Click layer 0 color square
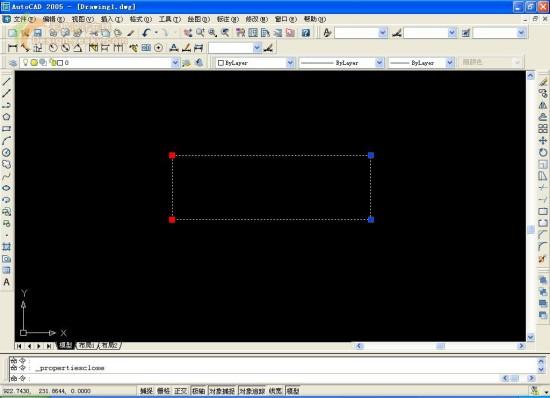The width and height of the screenshot is (550, 398). [x=60, y=63]
